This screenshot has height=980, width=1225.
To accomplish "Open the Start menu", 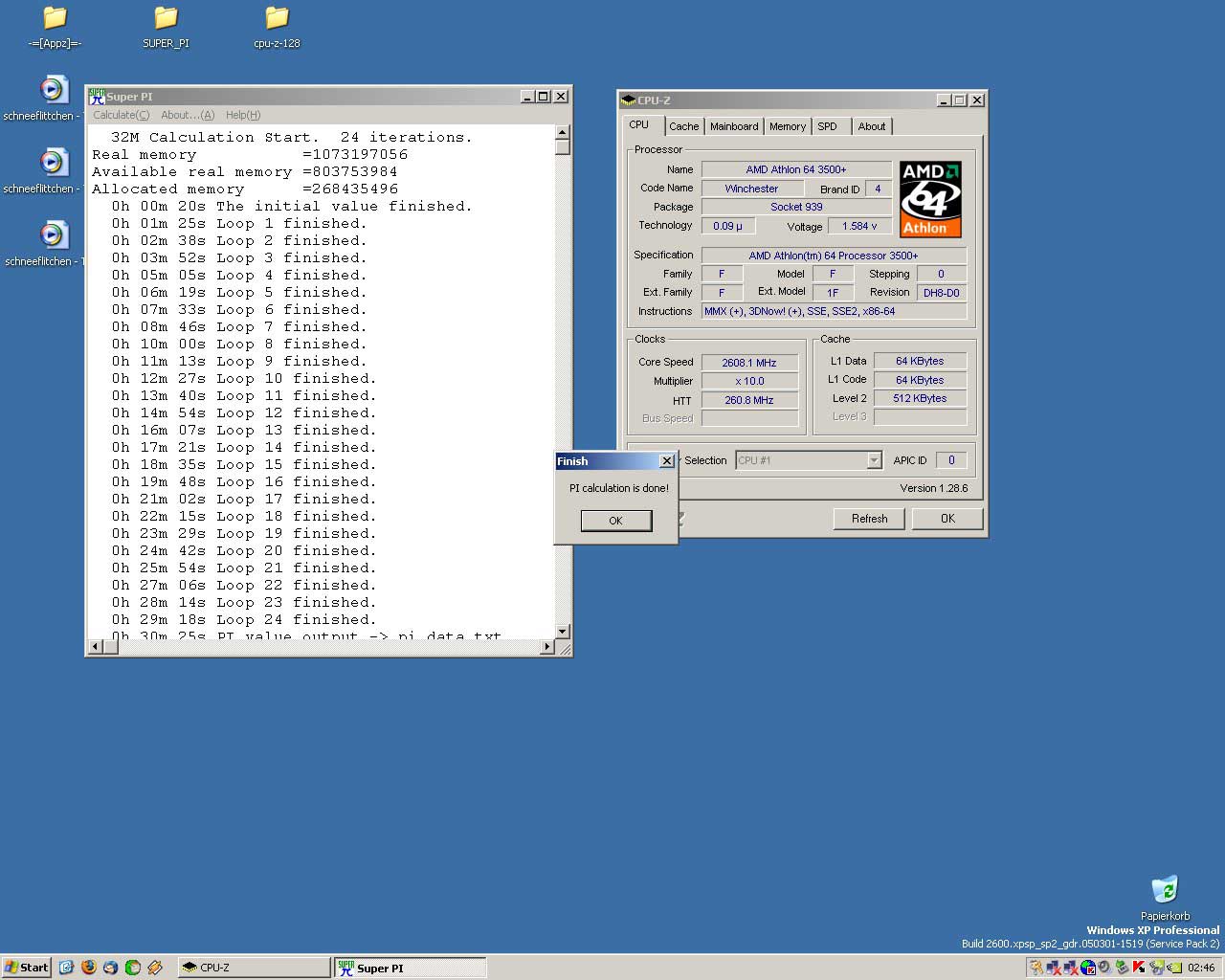I will click(26, 968).
